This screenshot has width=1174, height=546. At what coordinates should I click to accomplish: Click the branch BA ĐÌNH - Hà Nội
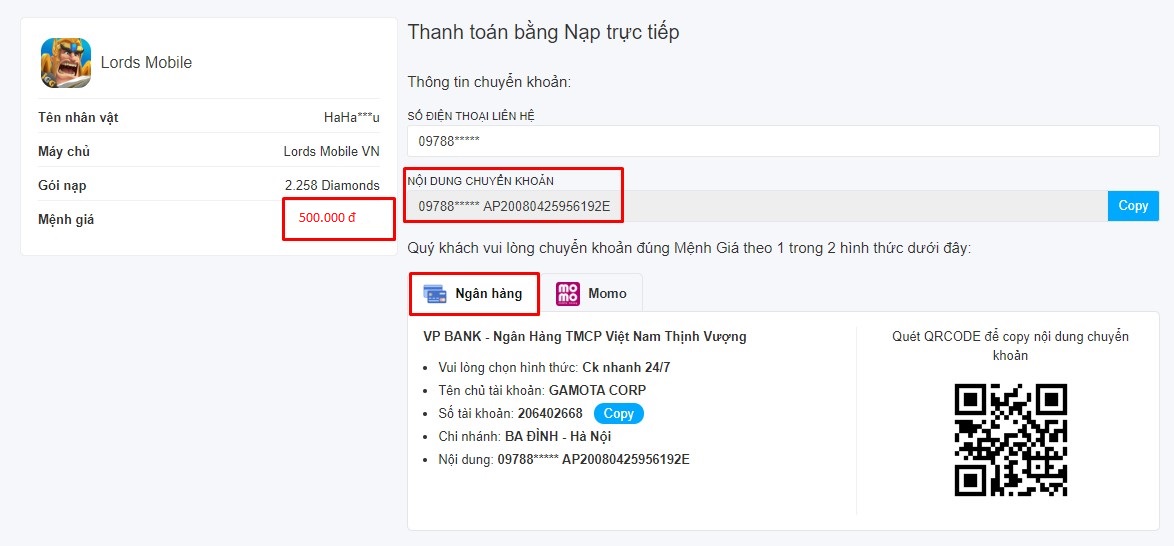[559, 436]
